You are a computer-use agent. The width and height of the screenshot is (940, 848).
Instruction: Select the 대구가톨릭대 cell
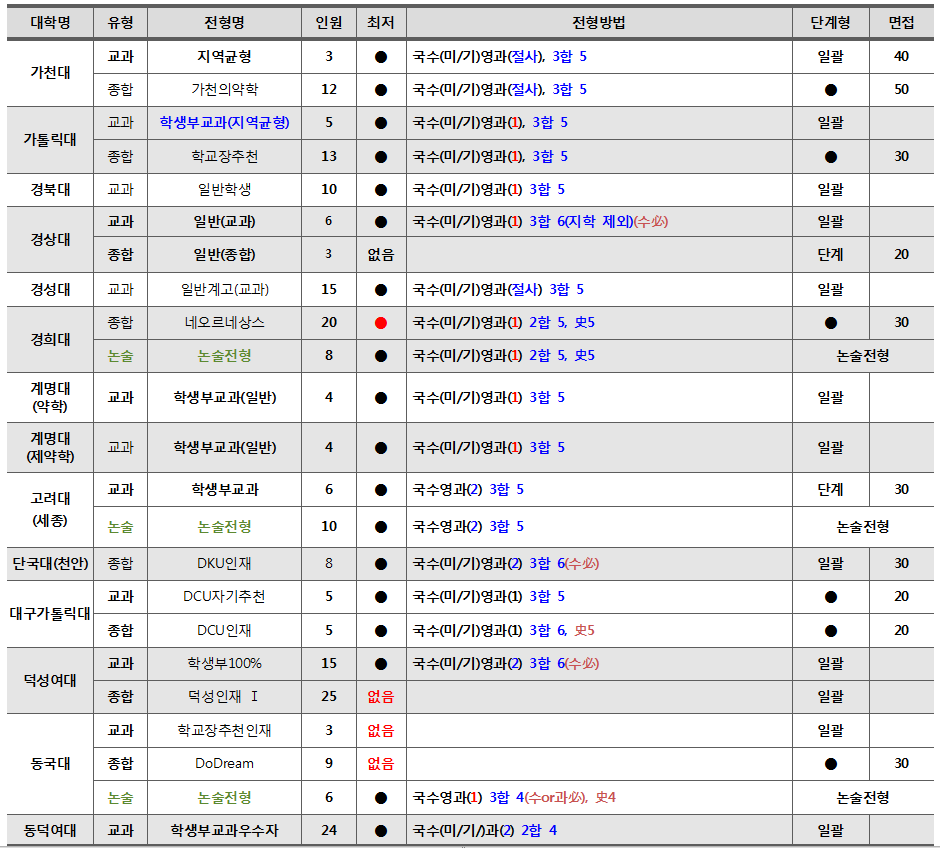point(50,614)
